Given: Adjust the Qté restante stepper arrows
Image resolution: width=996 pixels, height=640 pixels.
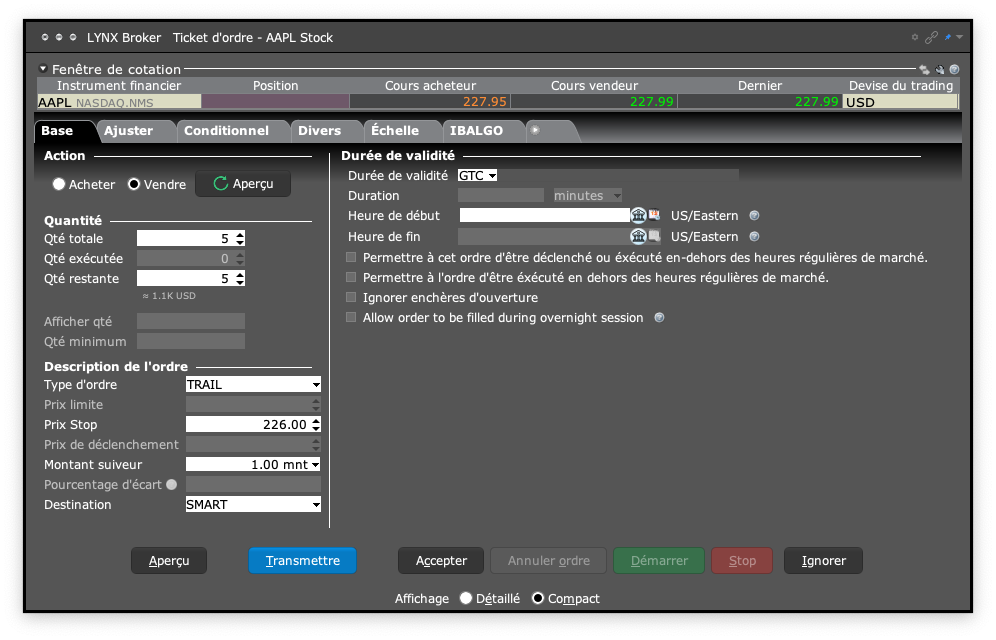Looking at the screenshot, I should click(239, 278).
